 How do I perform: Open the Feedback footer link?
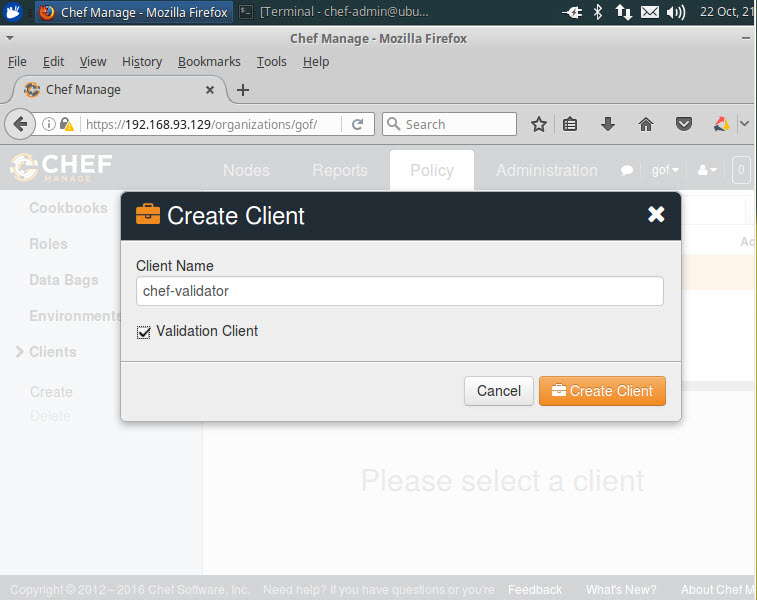[535, 590]
